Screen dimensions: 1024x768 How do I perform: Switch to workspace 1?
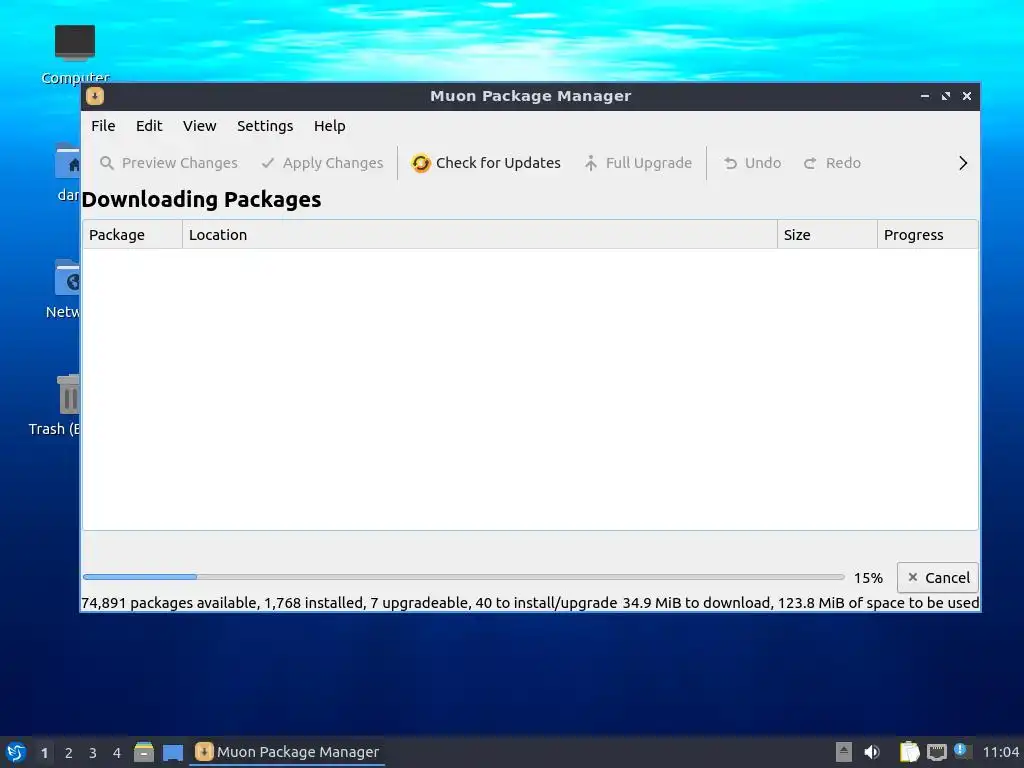tap(44, 753)
